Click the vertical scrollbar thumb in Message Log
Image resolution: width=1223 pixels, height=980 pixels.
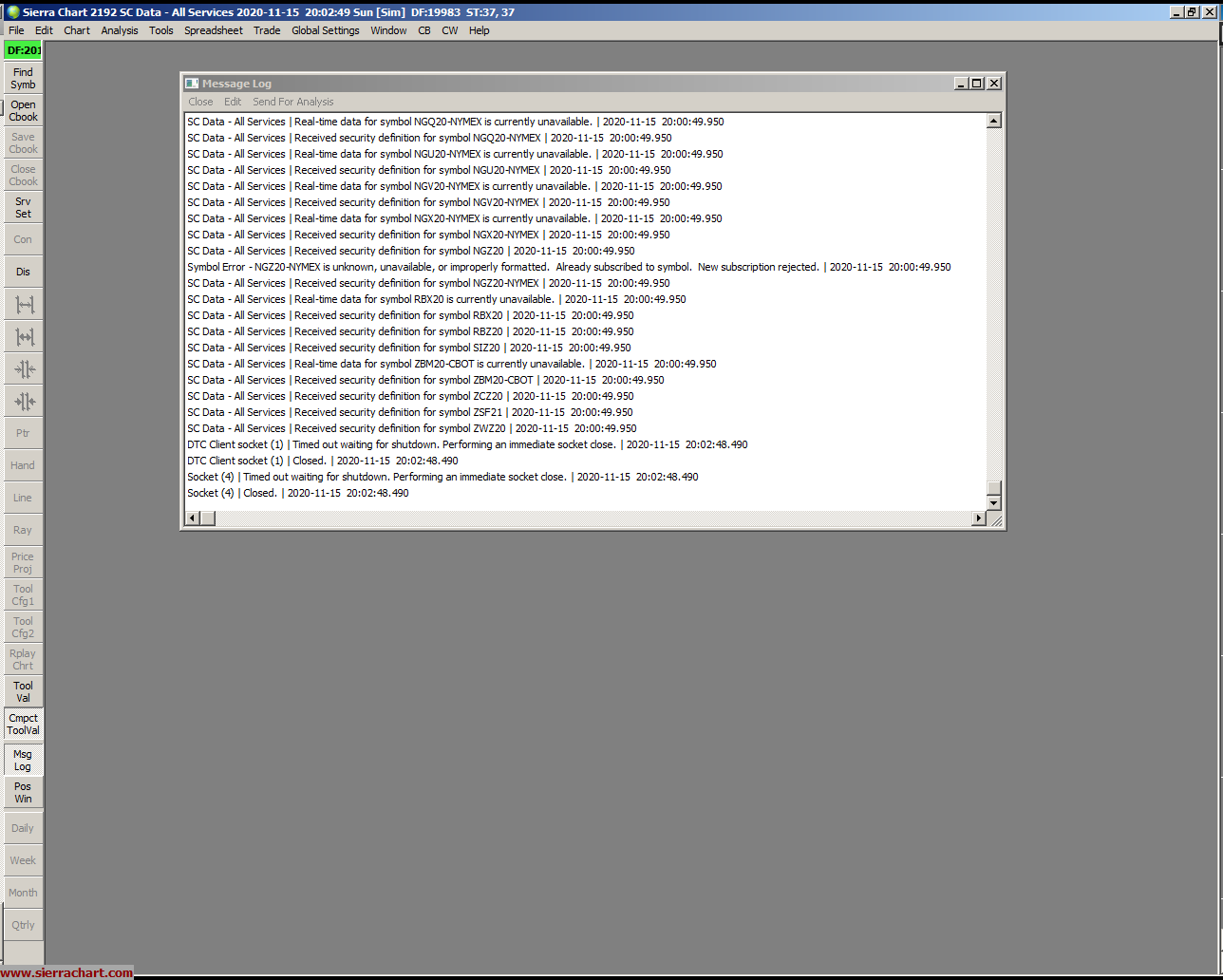pyautogui.click(x=994, y=488)
